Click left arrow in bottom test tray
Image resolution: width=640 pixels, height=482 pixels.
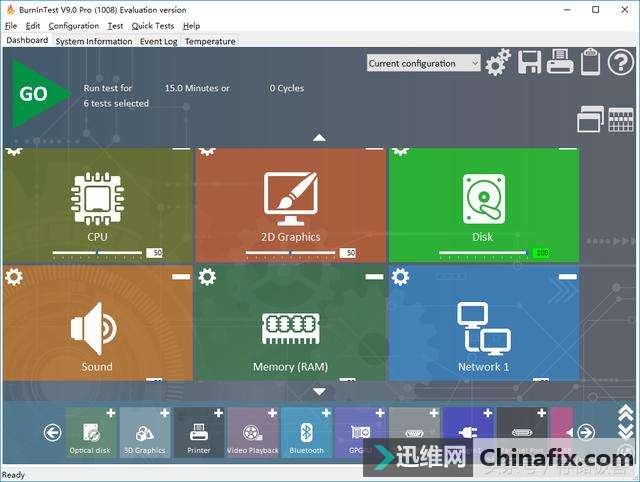pyautogui.click(x=53, y=433)
